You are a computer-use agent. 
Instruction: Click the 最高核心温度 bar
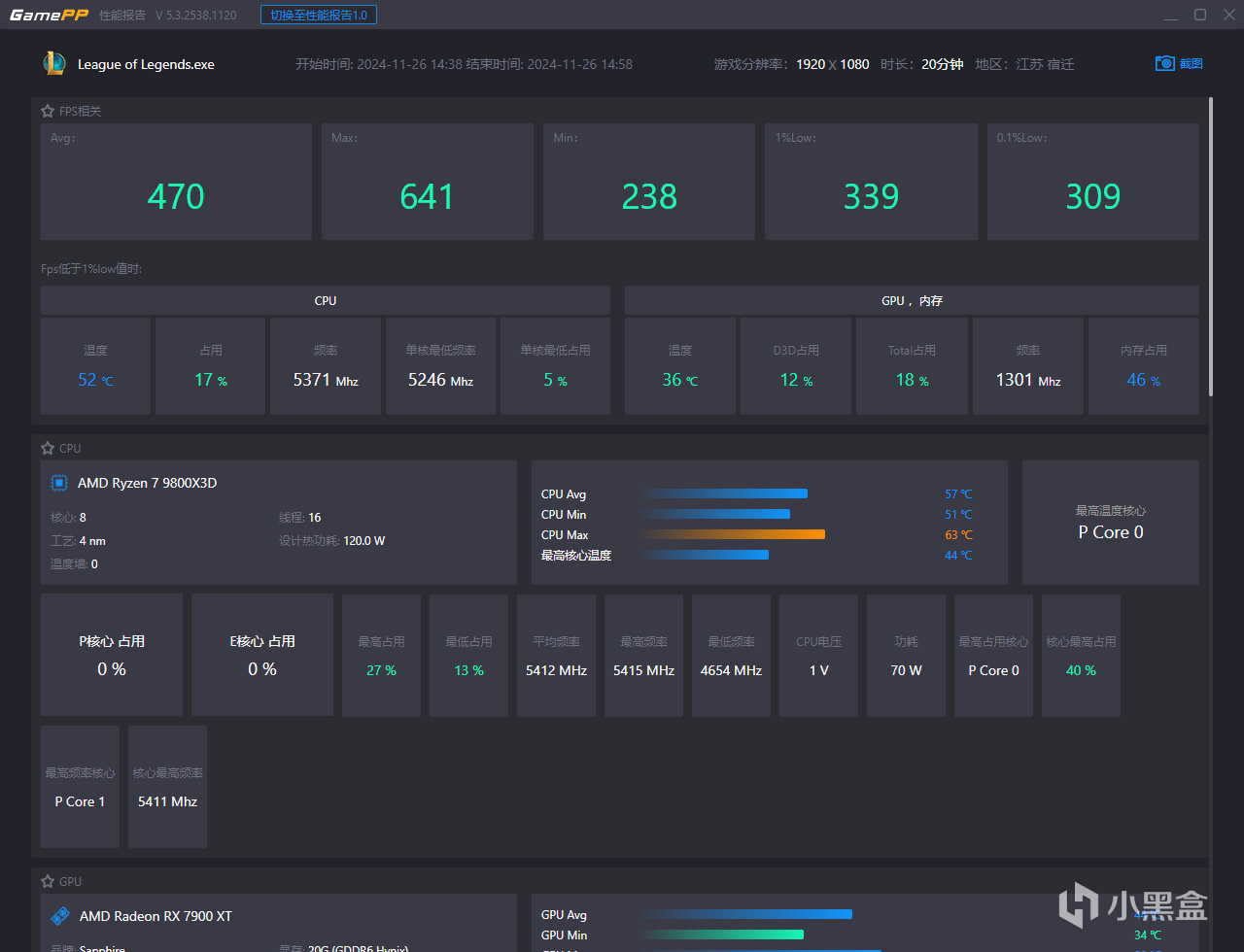click(705, 555)
